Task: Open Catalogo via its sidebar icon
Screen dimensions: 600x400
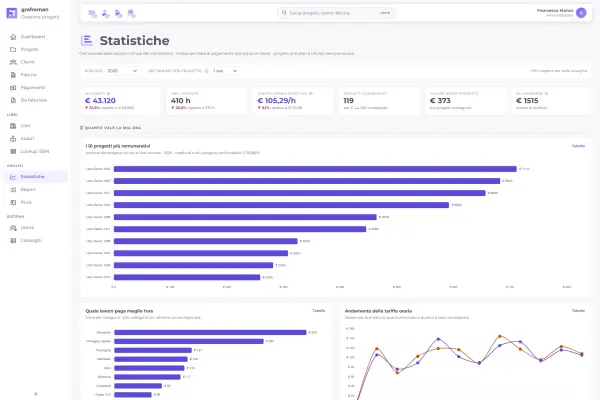Action: click(13, 240)
